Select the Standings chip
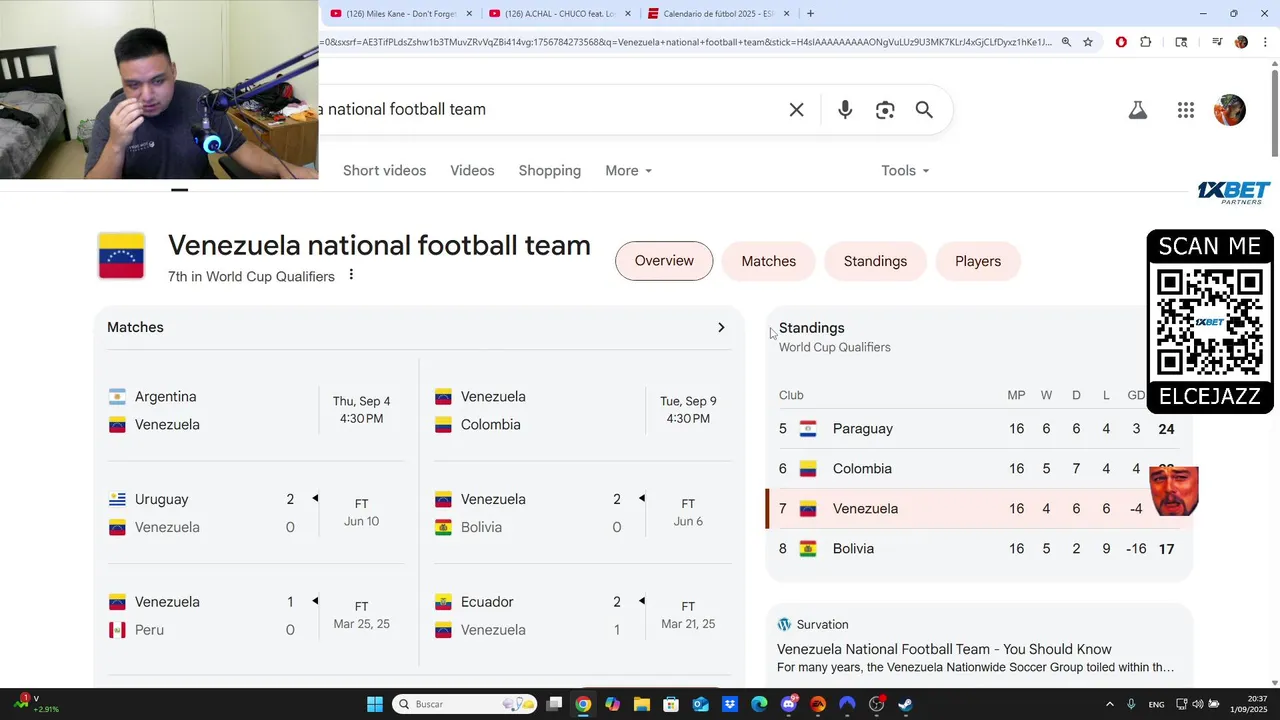 click(x=875, y=261)
